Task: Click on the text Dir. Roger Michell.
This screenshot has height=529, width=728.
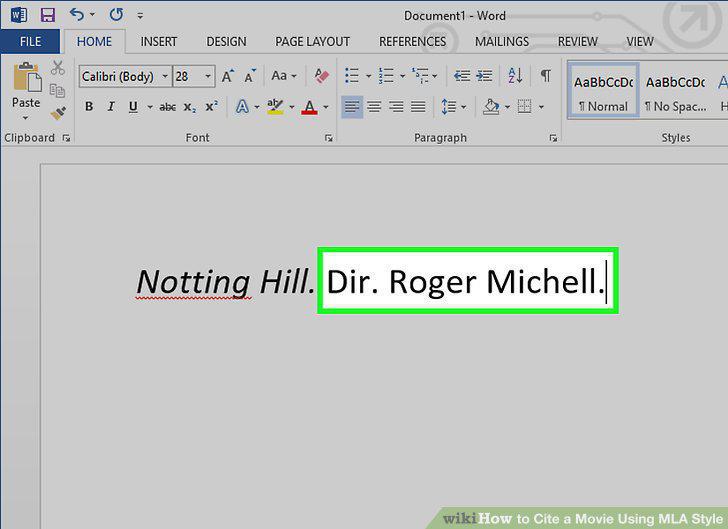Action: (465, 281)
